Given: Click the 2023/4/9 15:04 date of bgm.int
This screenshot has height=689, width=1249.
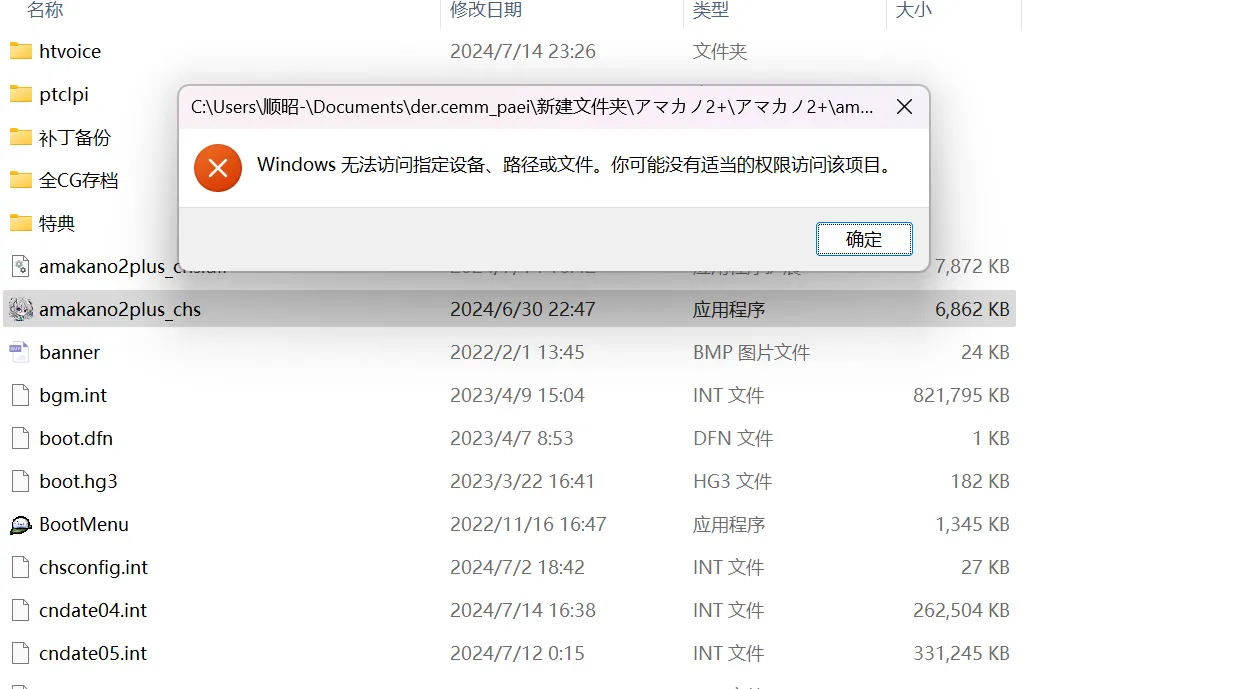Looking at the screenshot, I should (517, 395).
